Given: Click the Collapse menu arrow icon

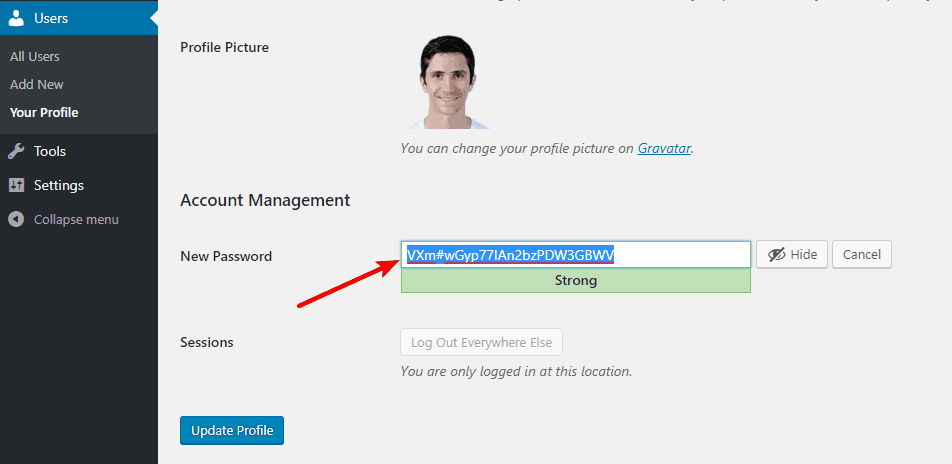Looking at the screenshot, I should tap(16, 219).
